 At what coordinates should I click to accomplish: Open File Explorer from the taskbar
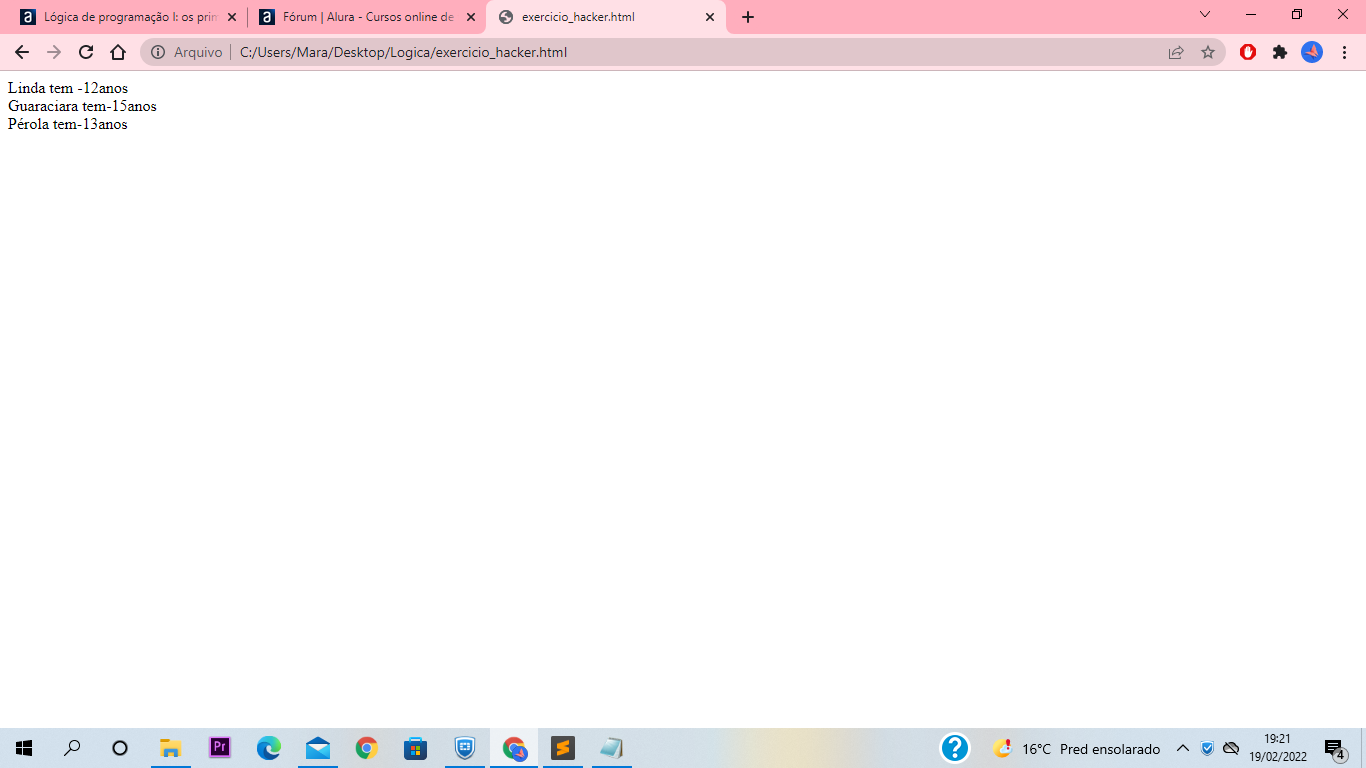[171, 748]
